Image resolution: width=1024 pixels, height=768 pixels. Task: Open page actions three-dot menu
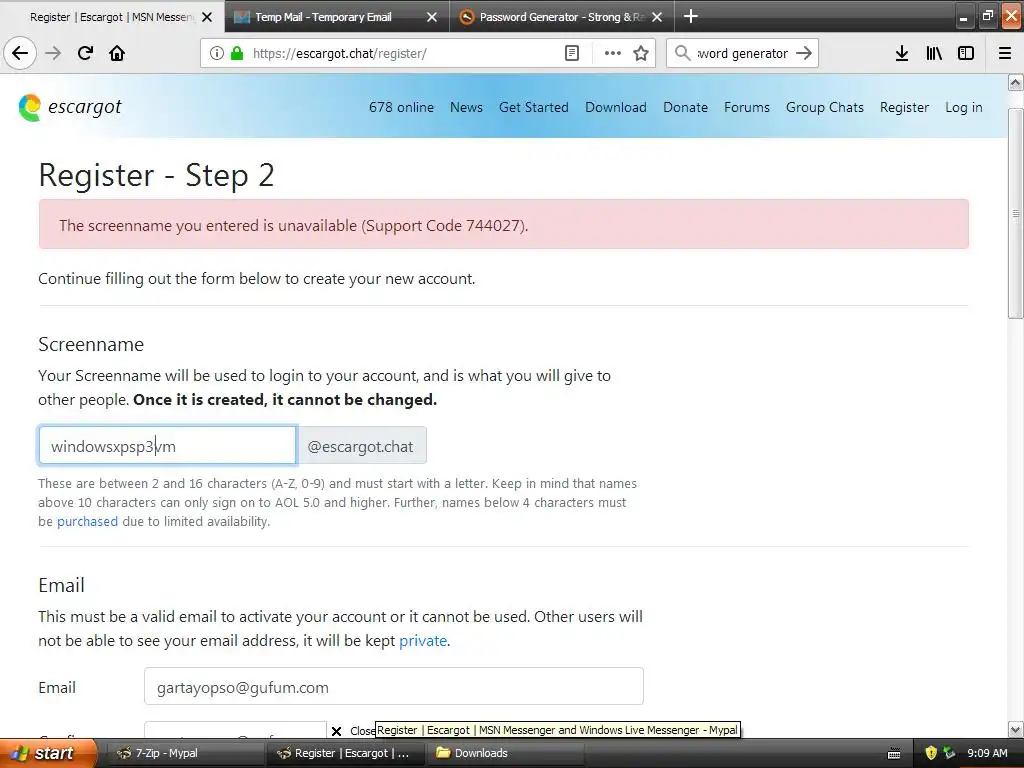pyautogui.click(x=613, y=53)
